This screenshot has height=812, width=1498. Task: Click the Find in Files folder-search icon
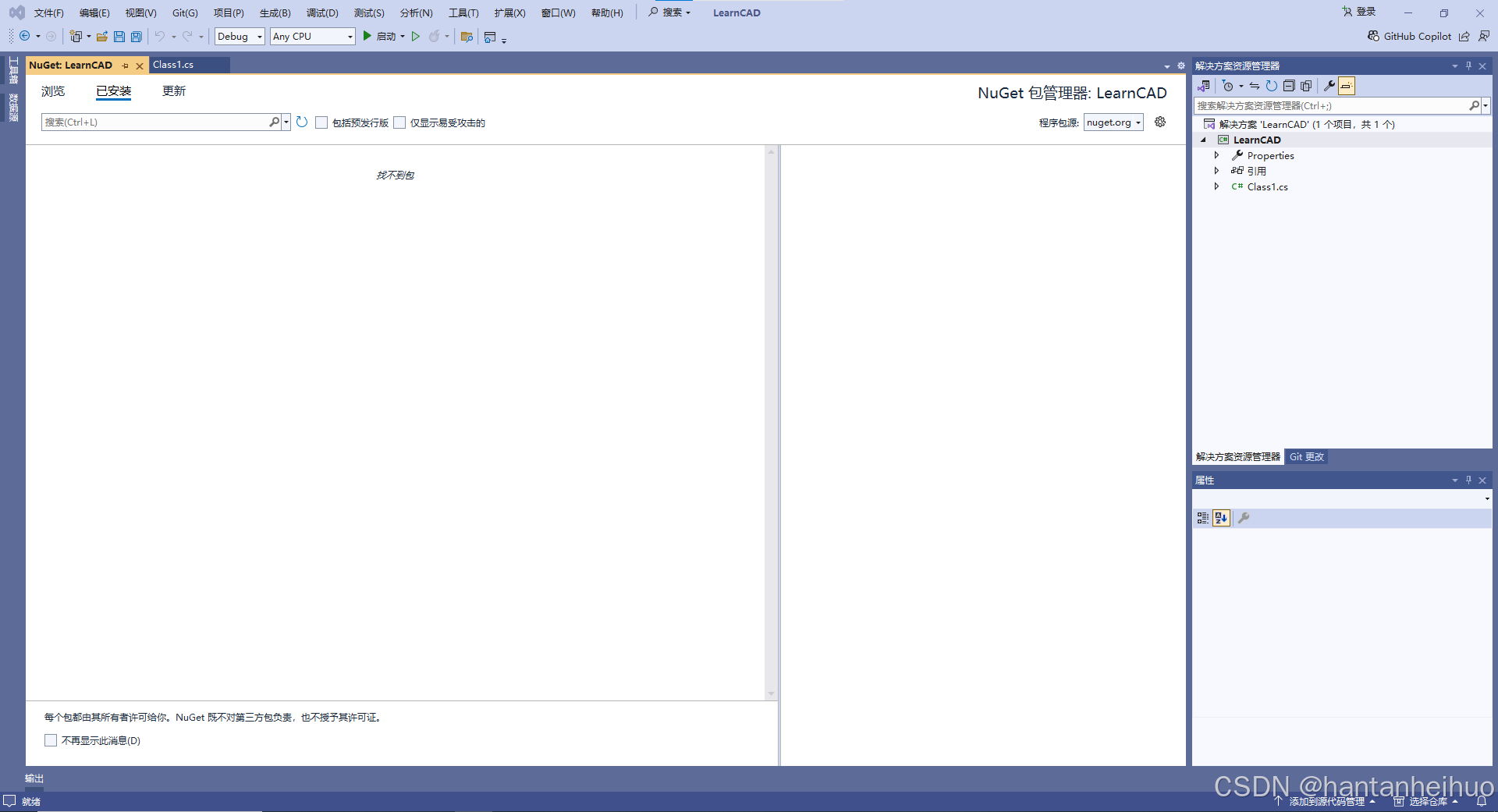tap(467, 36)
